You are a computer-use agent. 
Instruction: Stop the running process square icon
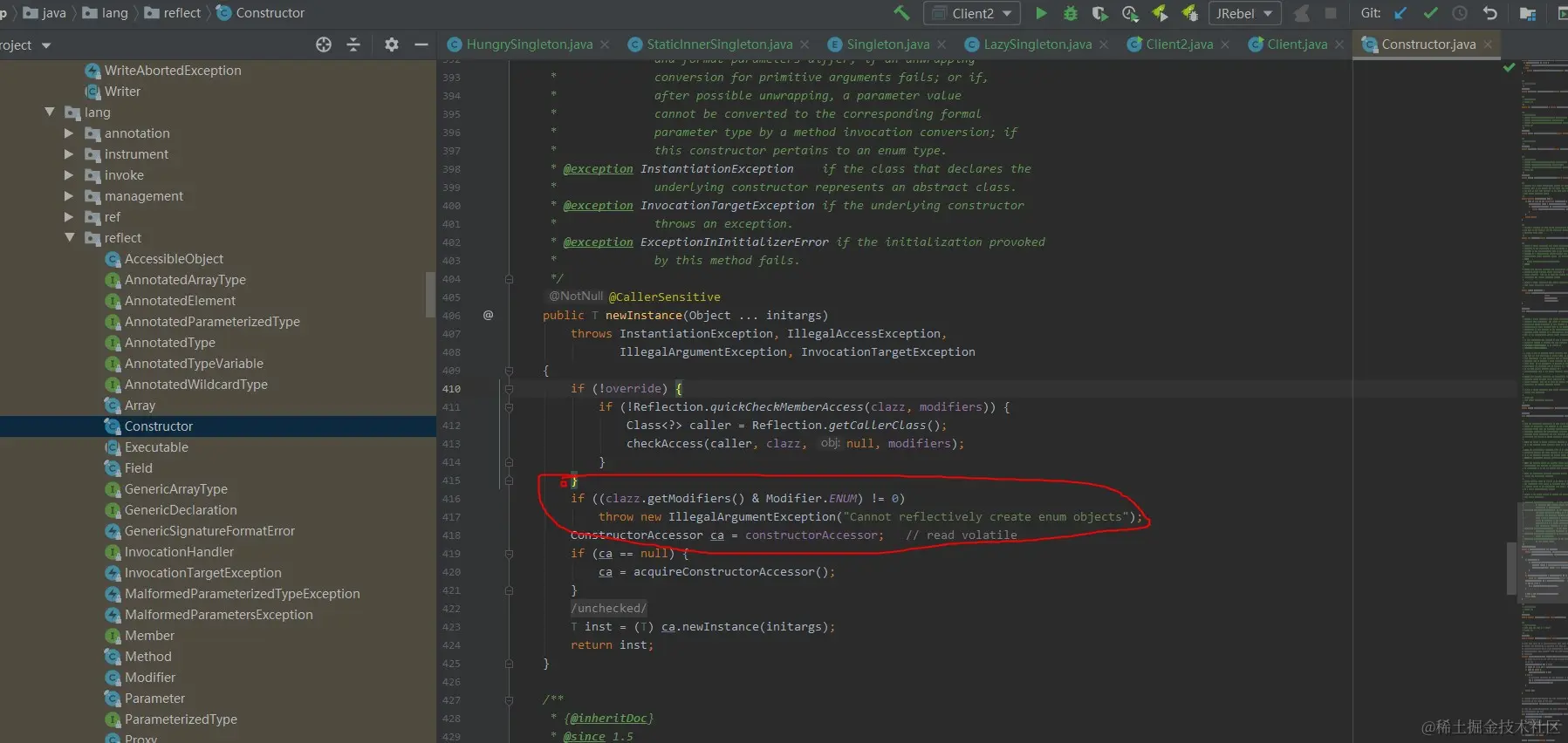pos(1331,13)
